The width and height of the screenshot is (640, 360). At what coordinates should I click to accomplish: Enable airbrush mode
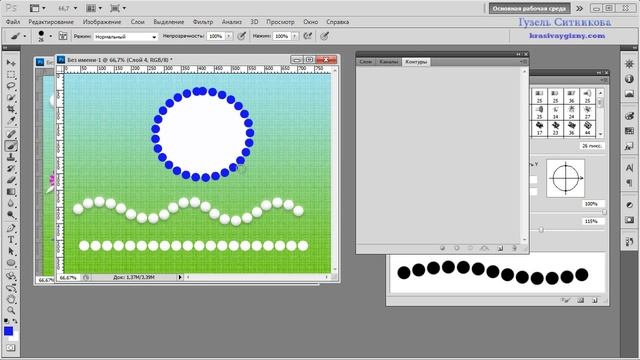pos(308,36)
